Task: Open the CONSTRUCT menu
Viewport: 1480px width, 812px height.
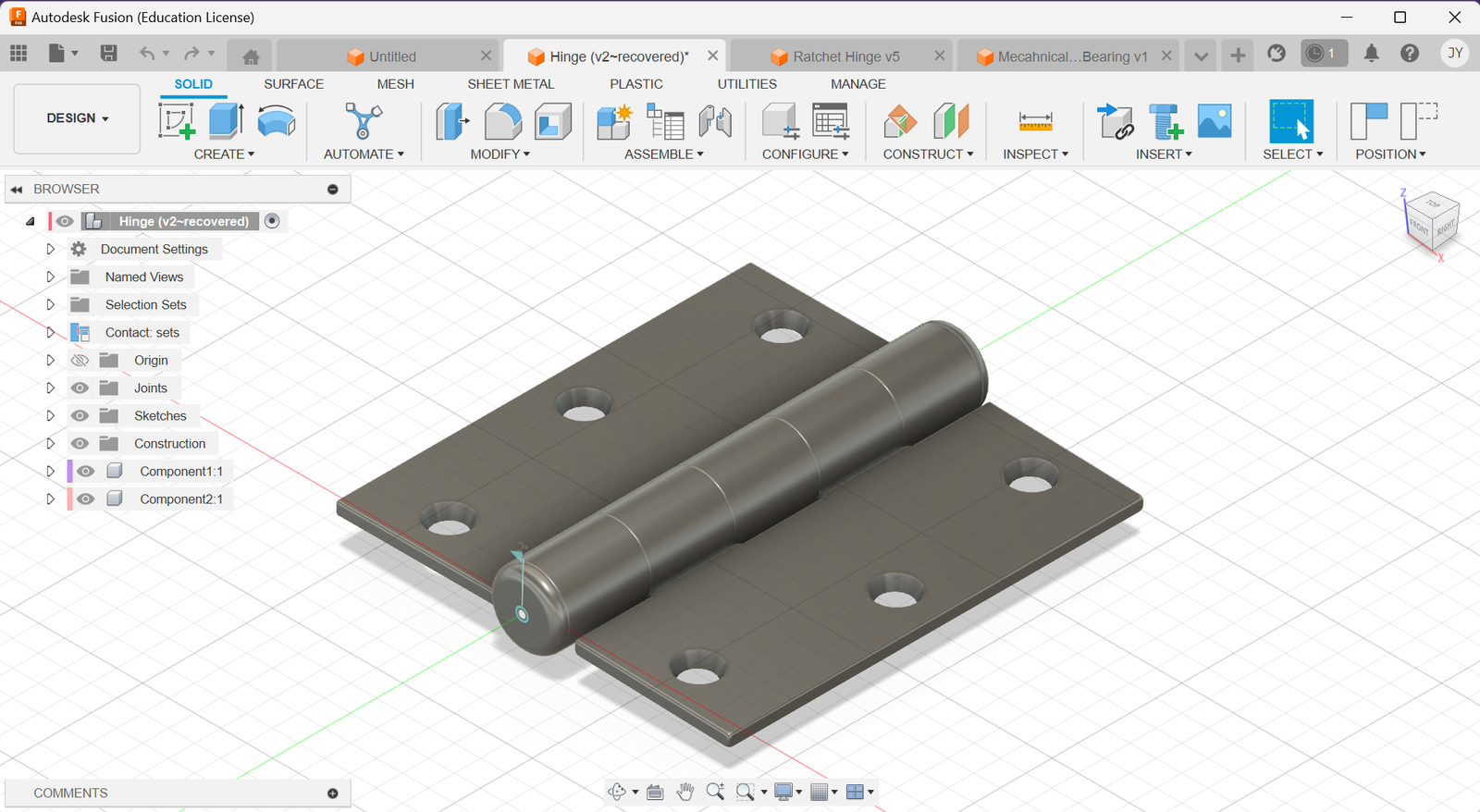Action: tap(928, 154)
